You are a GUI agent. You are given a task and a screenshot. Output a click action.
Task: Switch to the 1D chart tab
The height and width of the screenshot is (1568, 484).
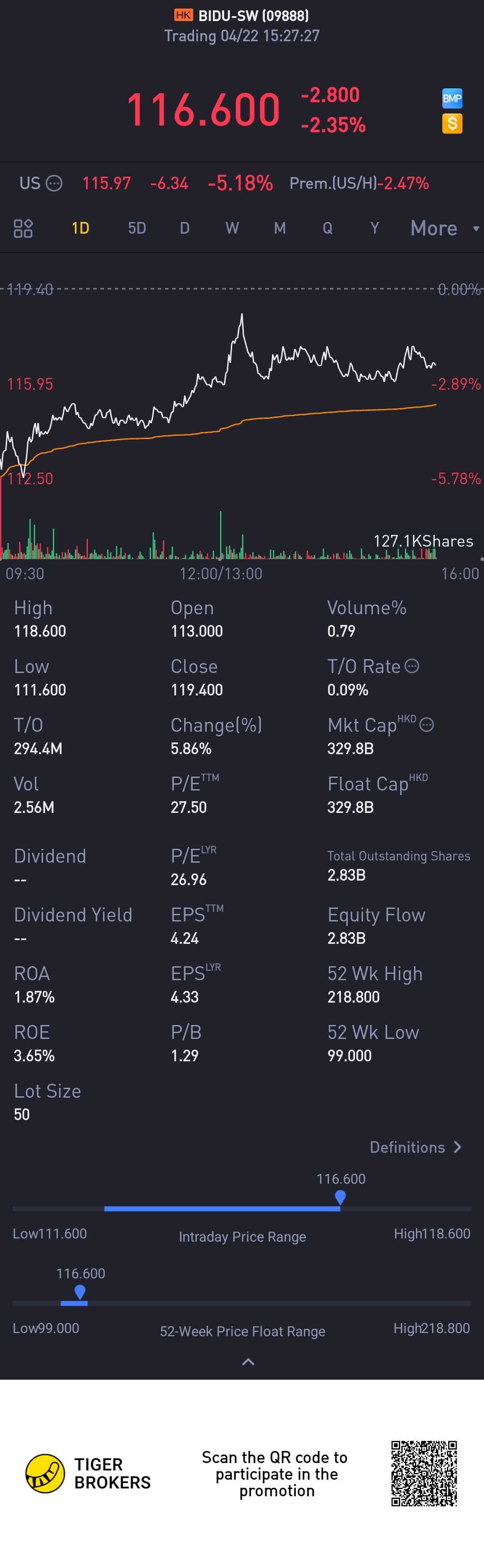click(x=80, y=228)
